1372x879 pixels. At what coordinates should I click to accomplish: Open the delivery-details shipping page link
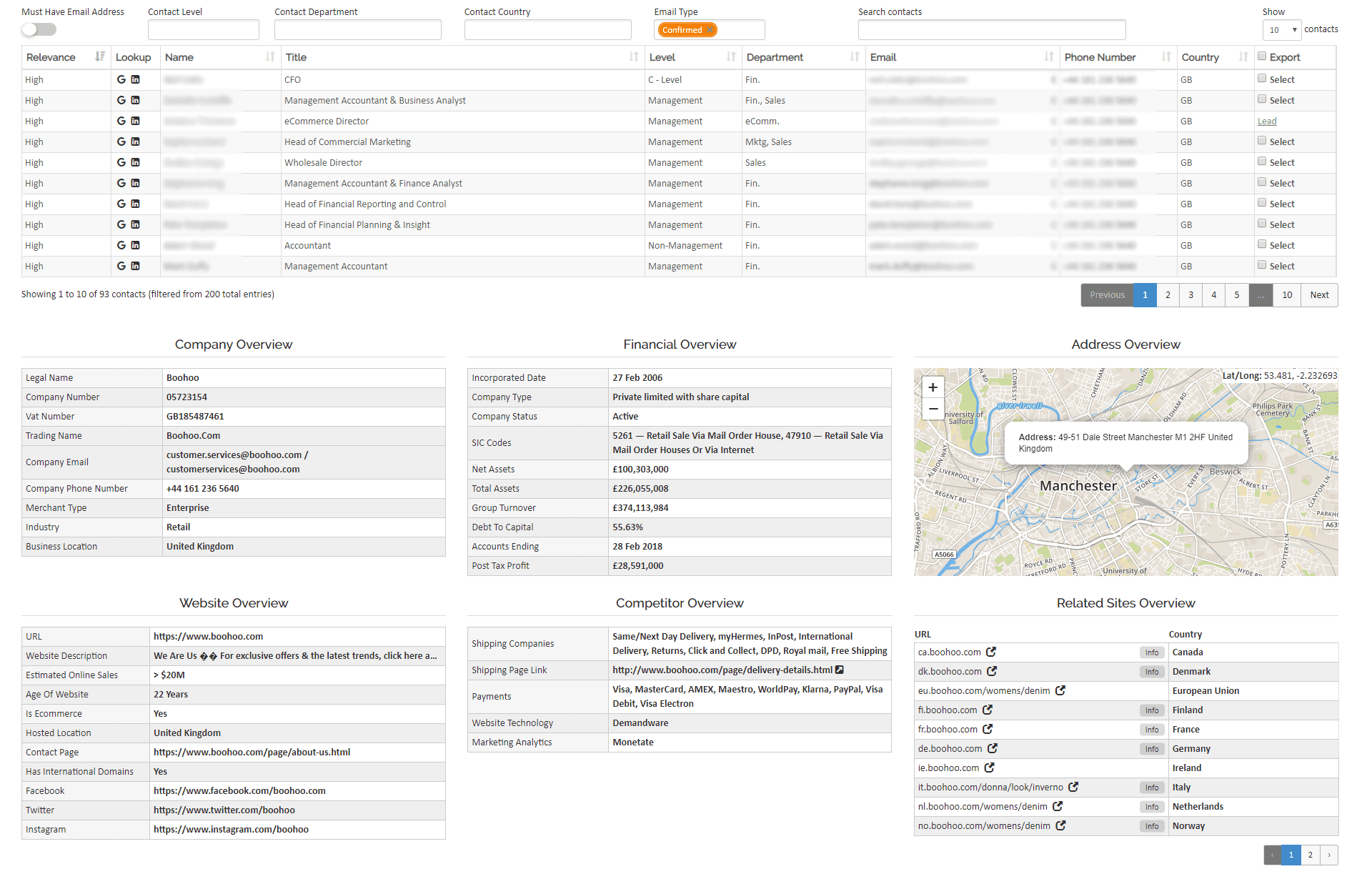(722, 670)
